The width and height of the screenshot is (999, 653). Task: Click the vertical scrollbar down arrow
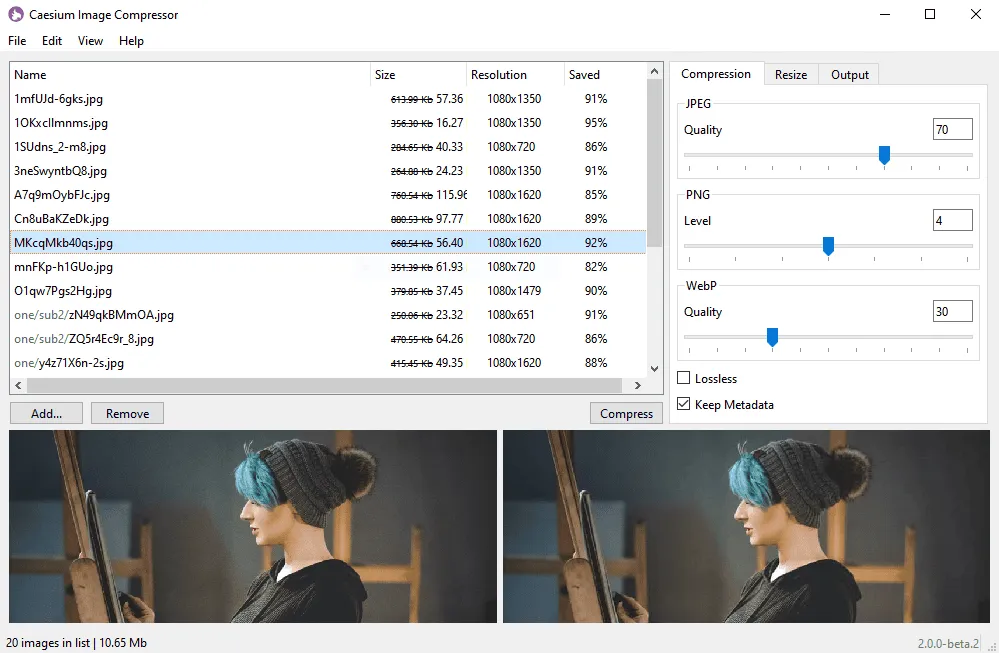coord(655,369)
